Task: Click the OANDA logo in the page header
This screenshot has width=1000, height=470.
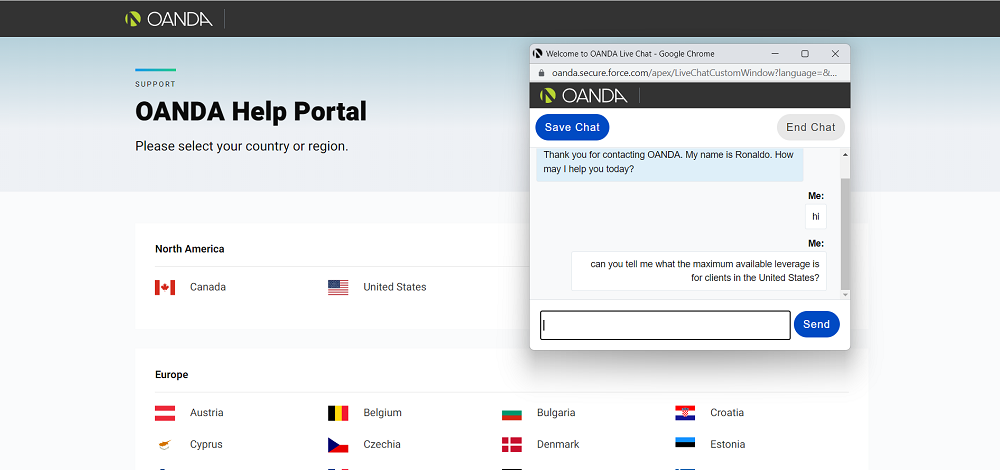Action: [168, 19]
